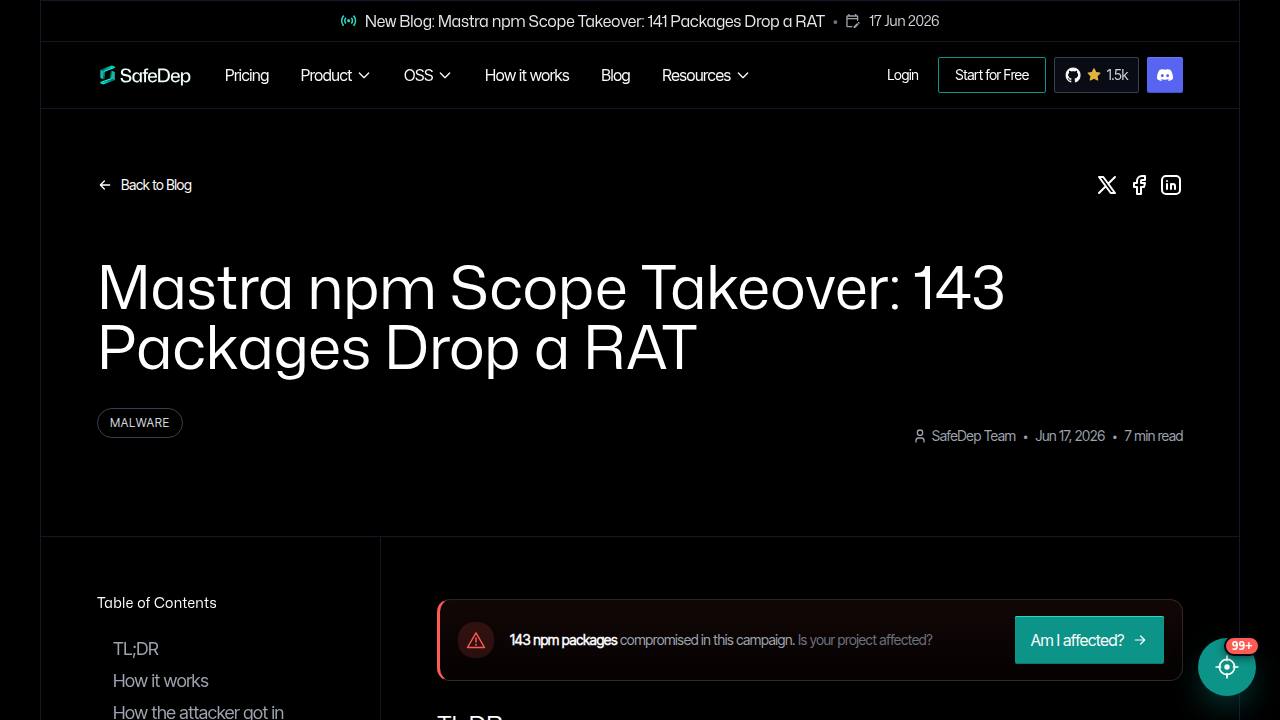Click the floating scanner widget icon
Viewport: 1280px width, 720px height.
1227,667
